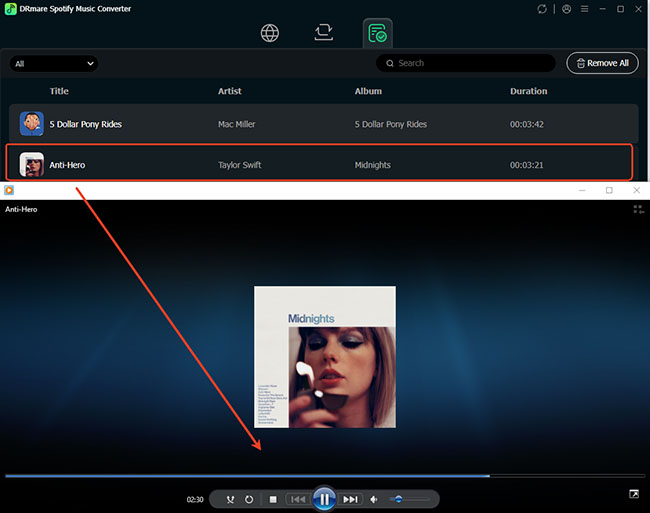Click the Taylor Swift artist cell
Viewport: 650px width, 513px height.
click(x=240, y=165)
